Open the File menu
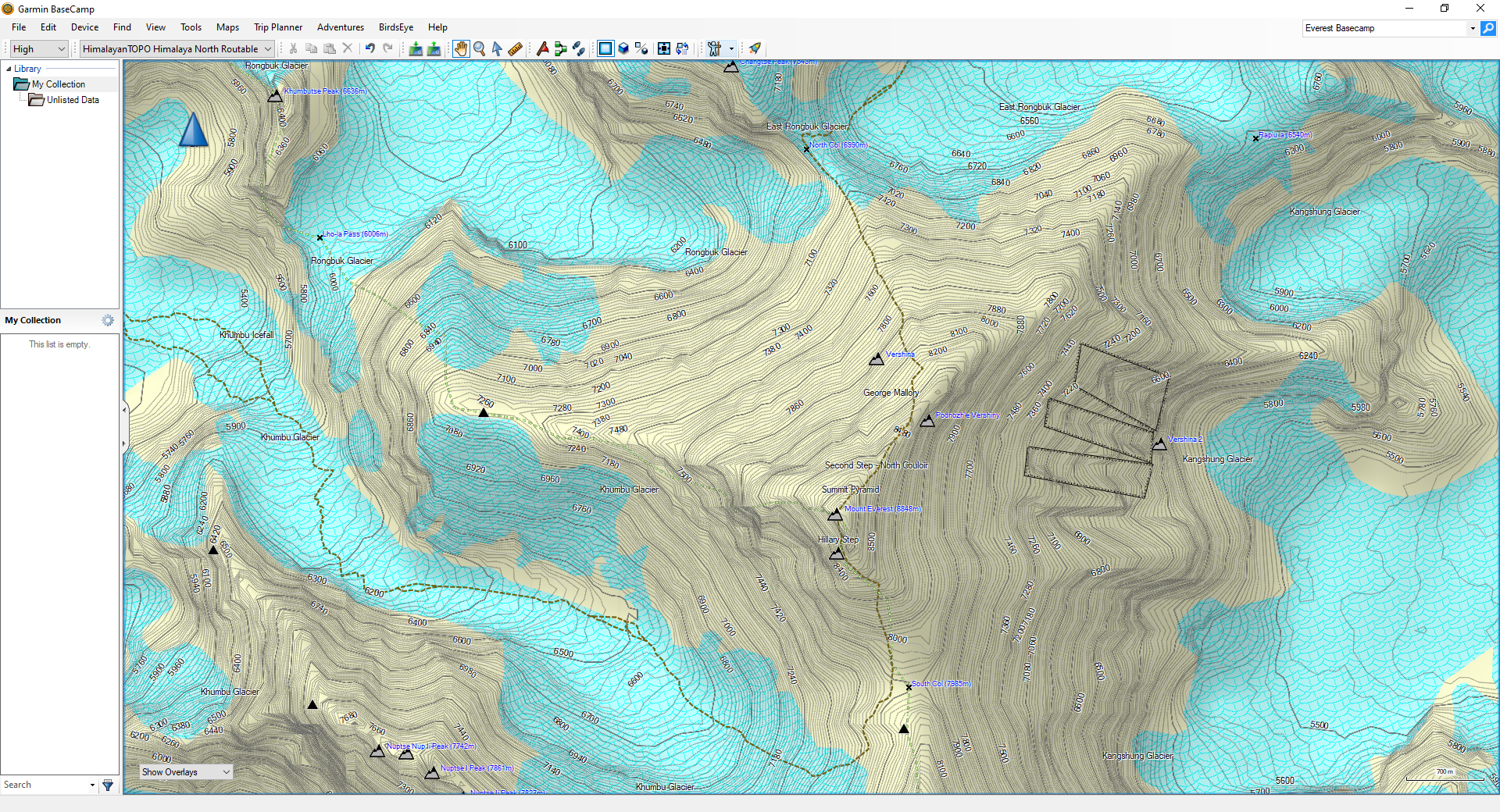1500x812 pixels. [x=19, y=27]
